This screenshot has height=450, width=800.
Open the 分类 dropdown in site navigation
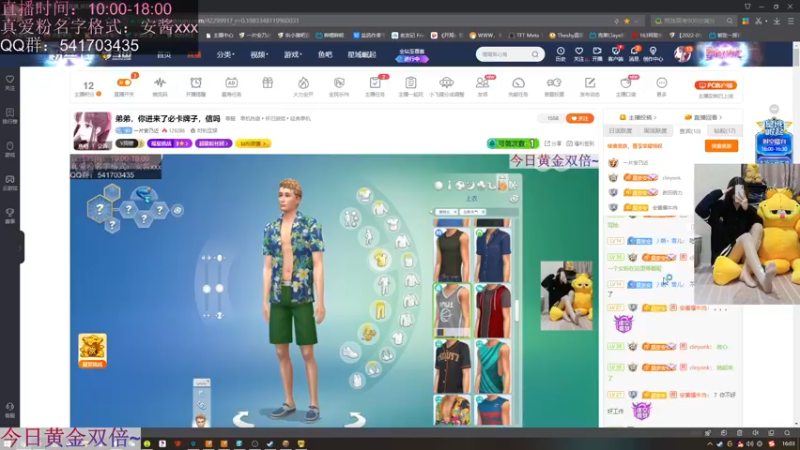point(225,55)
